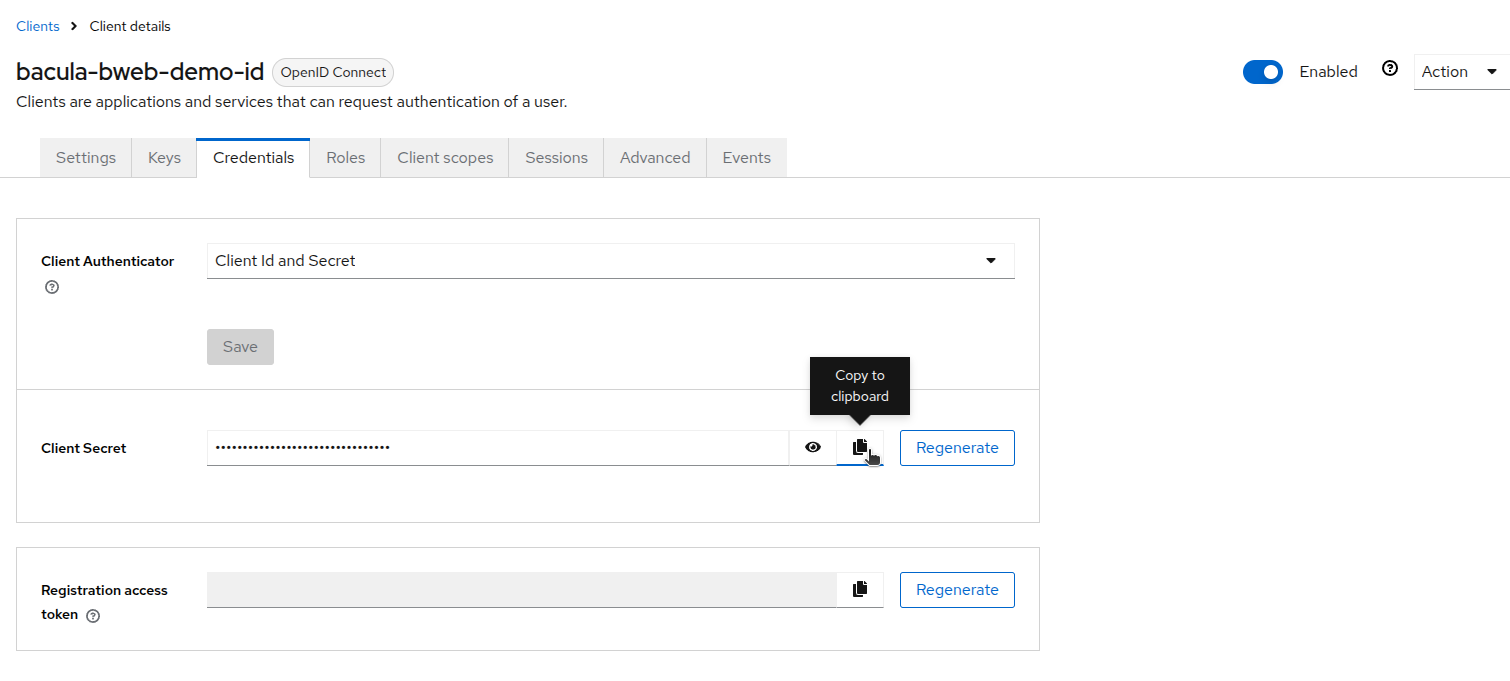Image resolution: width=1510 pixels, height=681 pixels.
Task: Expand the Client Authenticator dropdown
Action: coord(610,261)
